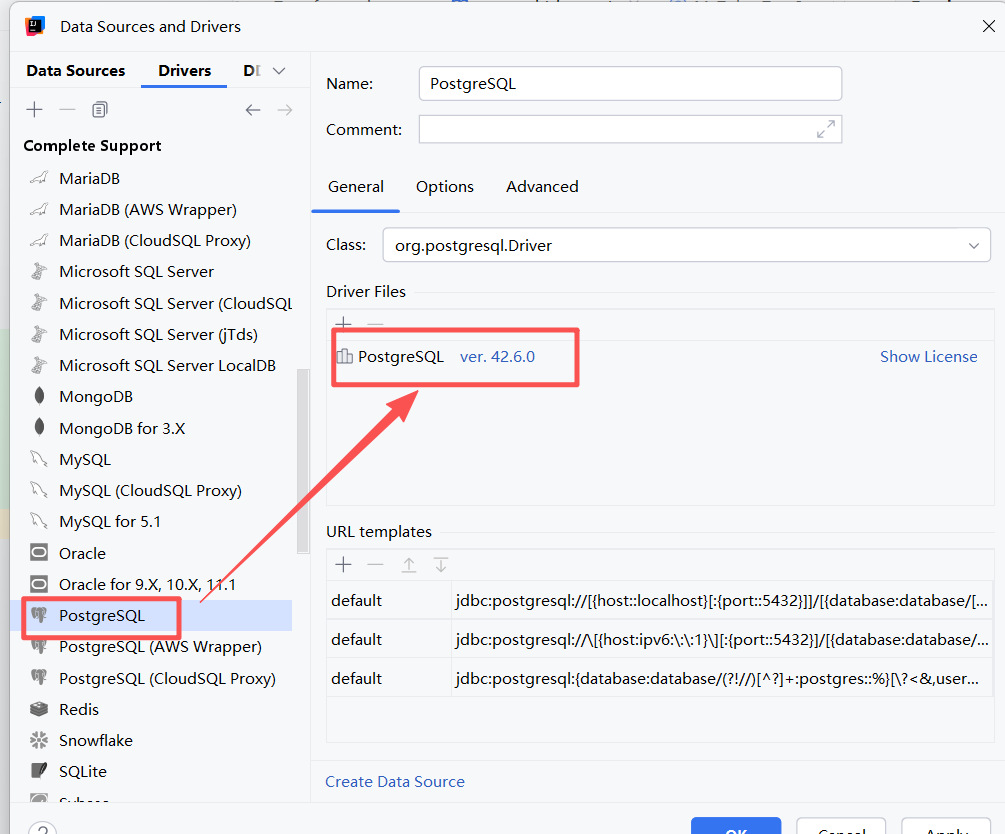Viewport: 1005px width, 834px height.
Task: Select MongoDB for 3.X driver
Action: click(122, 428)
